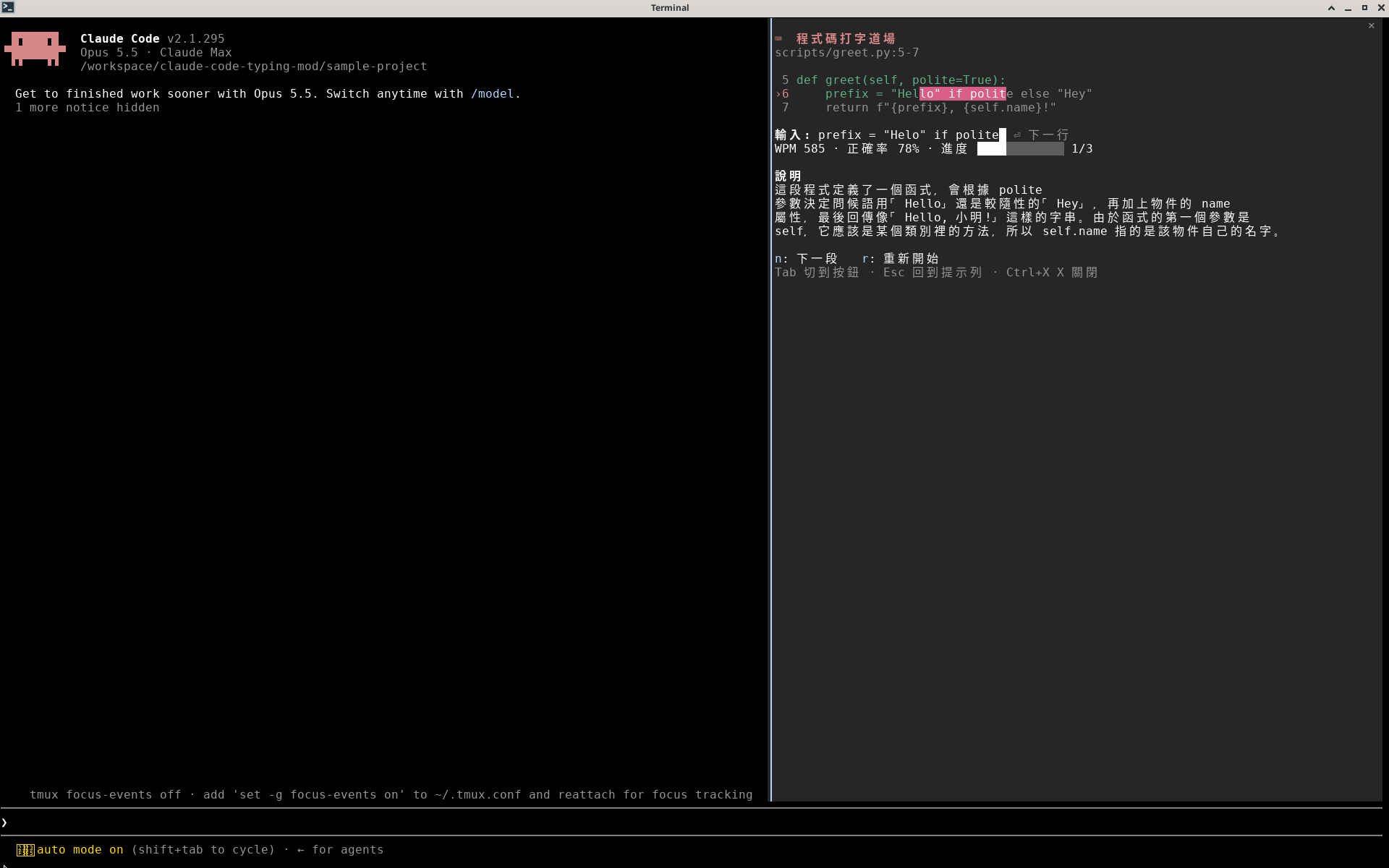Click line 7 return statement
Screen dimensions: 1389x868
pyautogui.click(x=940, y=108)
